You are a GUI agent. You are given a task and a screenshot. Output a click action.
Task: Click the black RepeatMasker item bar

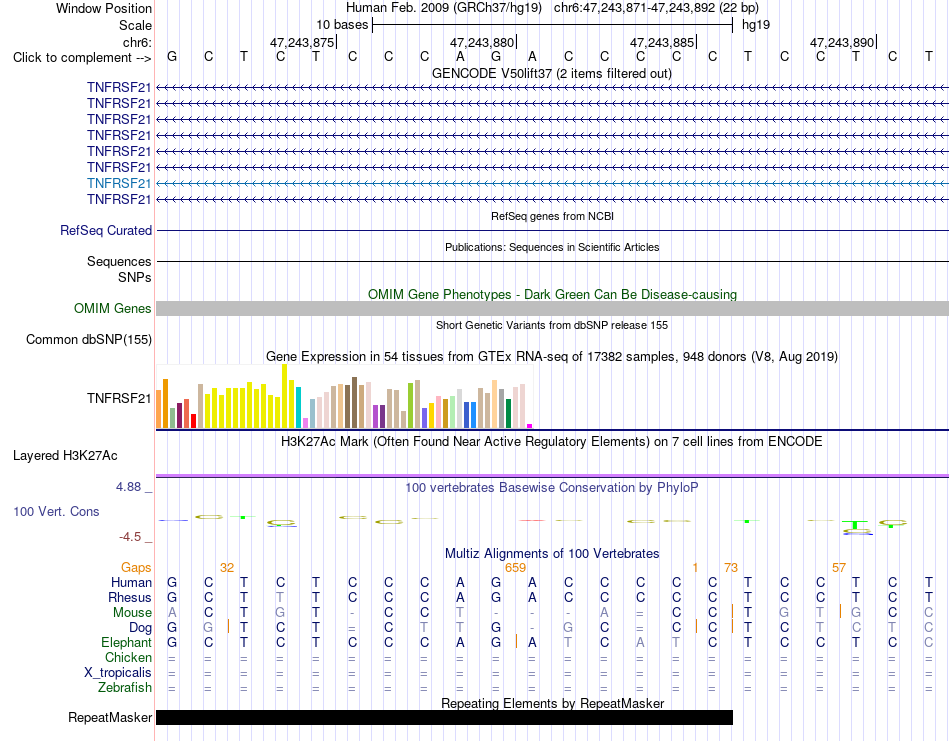[x=444, y=717]
